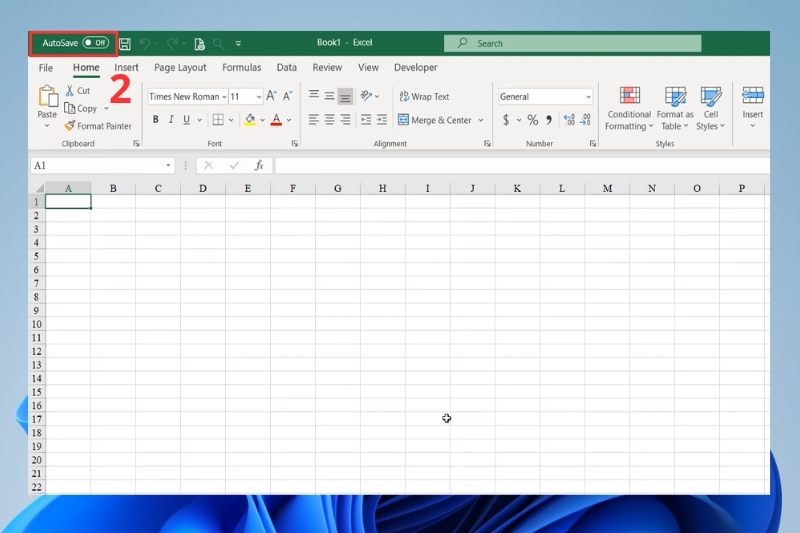Click the Insert Function fx icon

(259, 165)
